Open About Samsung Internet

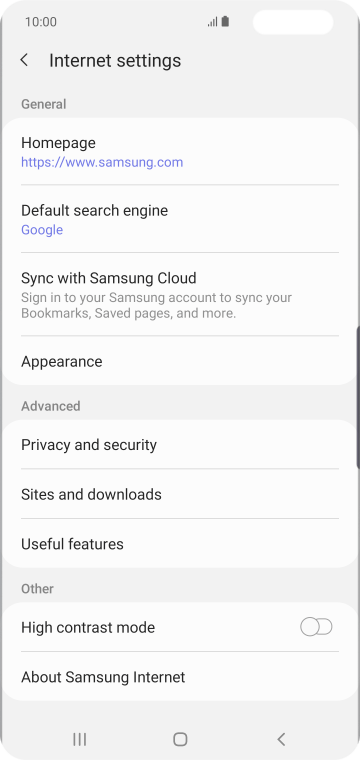coord(180,676)
